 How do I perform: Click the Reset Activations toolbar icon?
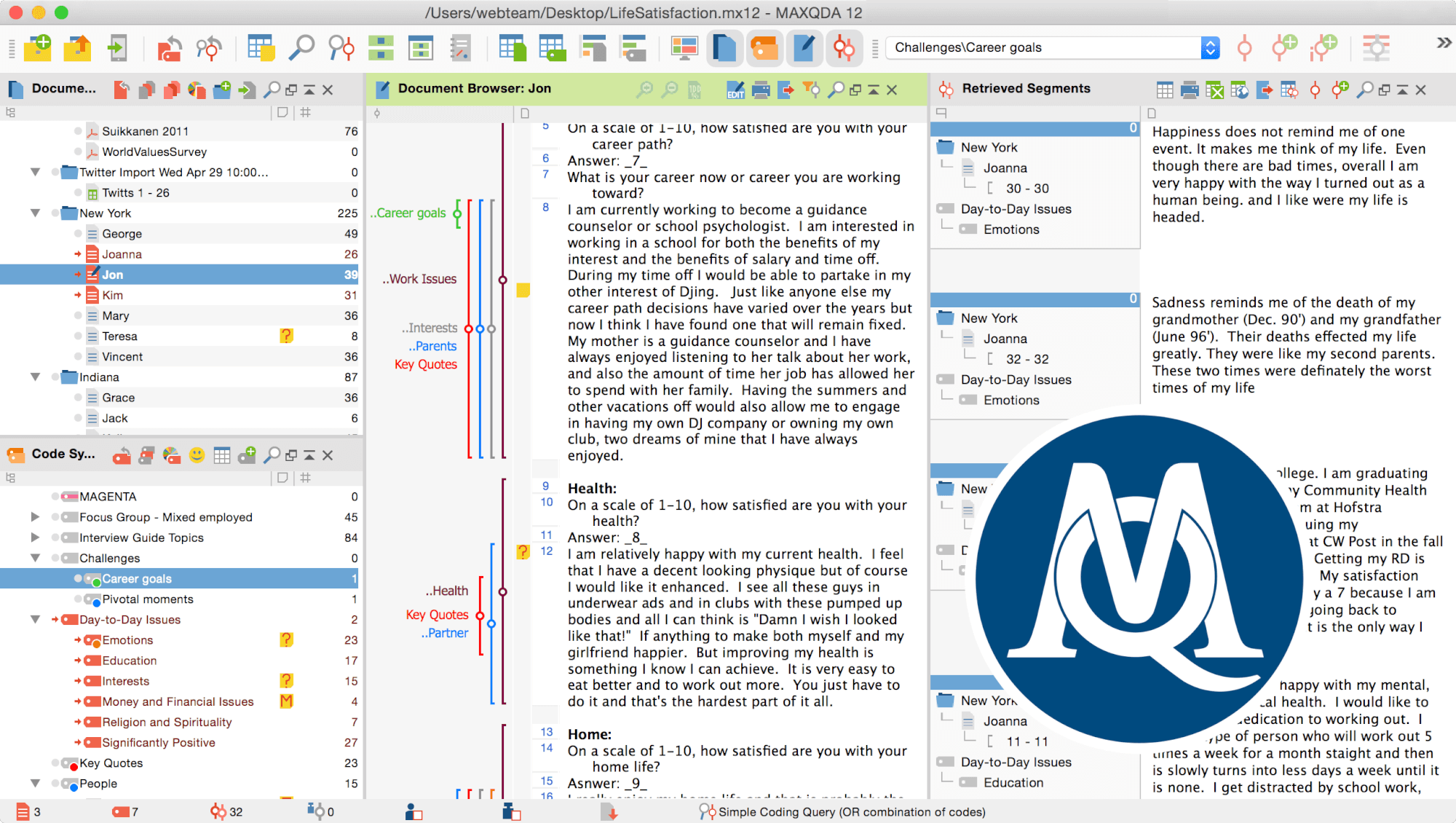point(170,48)
